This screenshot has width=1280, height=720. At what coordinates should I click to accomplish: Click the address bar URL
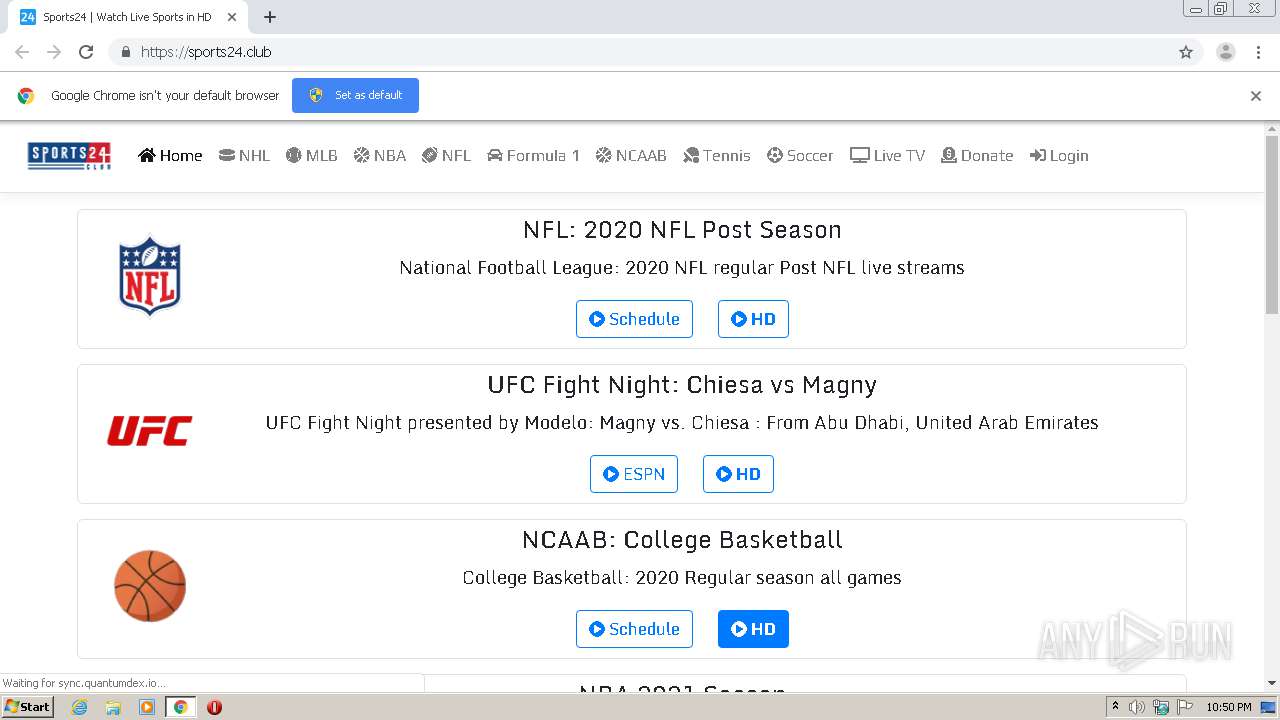(x=206, y=52)
